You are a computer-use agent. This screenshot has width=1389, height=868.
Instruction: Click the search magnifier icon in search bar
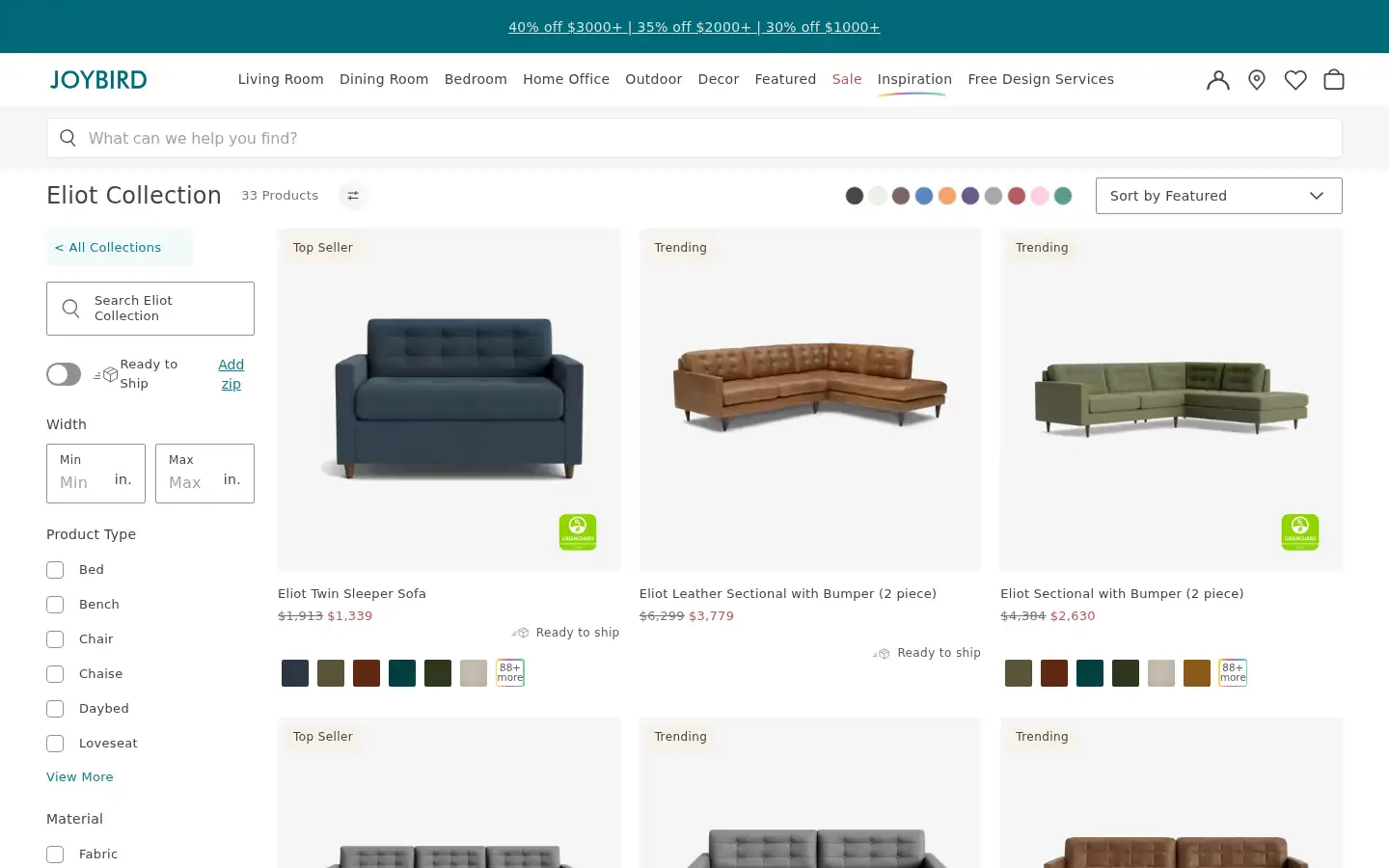click(x=68, y=138)
